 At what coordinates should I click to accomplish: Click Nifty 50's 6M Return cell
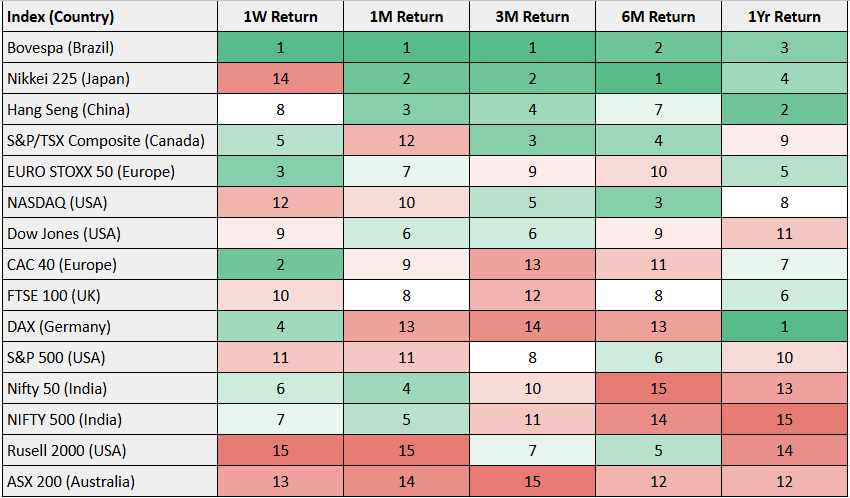[658, 389]
